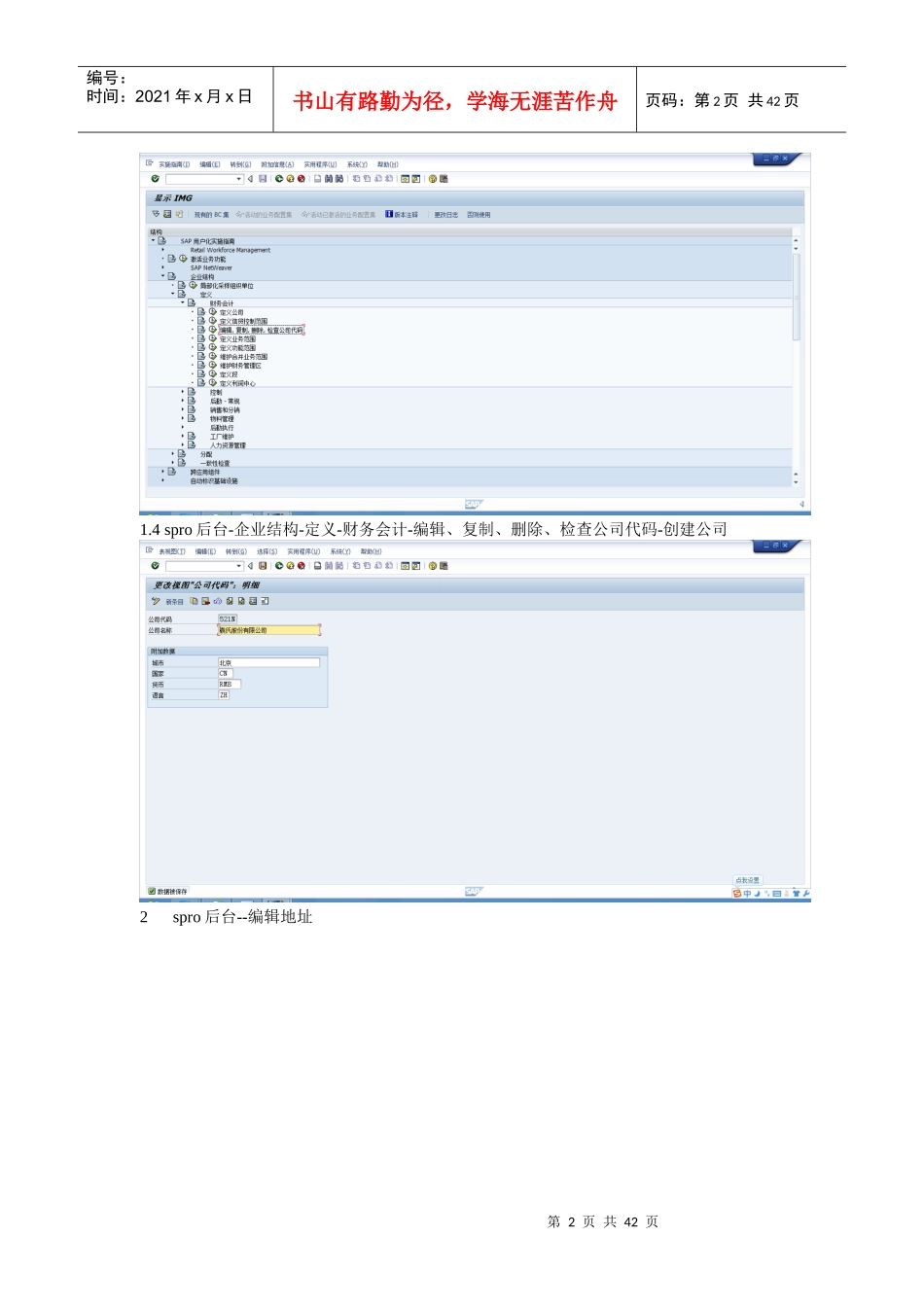
Task: Click the 更改日志 button
Action: click(x=445, y=215)
